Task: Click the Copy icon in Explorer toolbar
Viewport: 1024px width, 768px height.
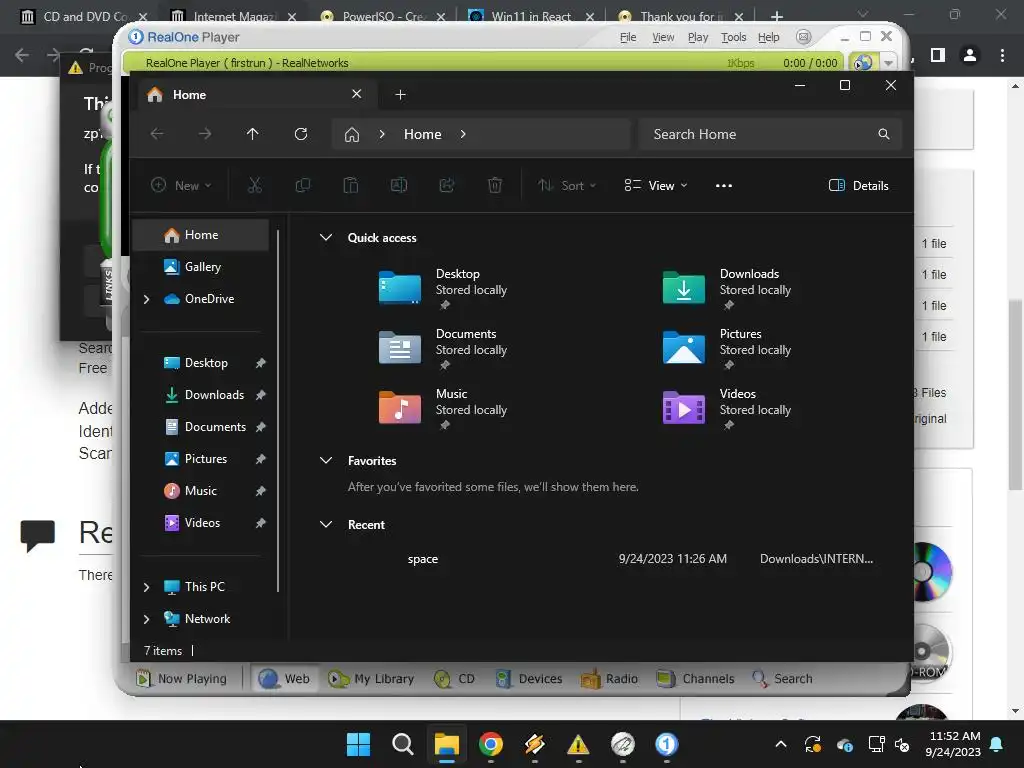Action: click(x=302, y=185)
